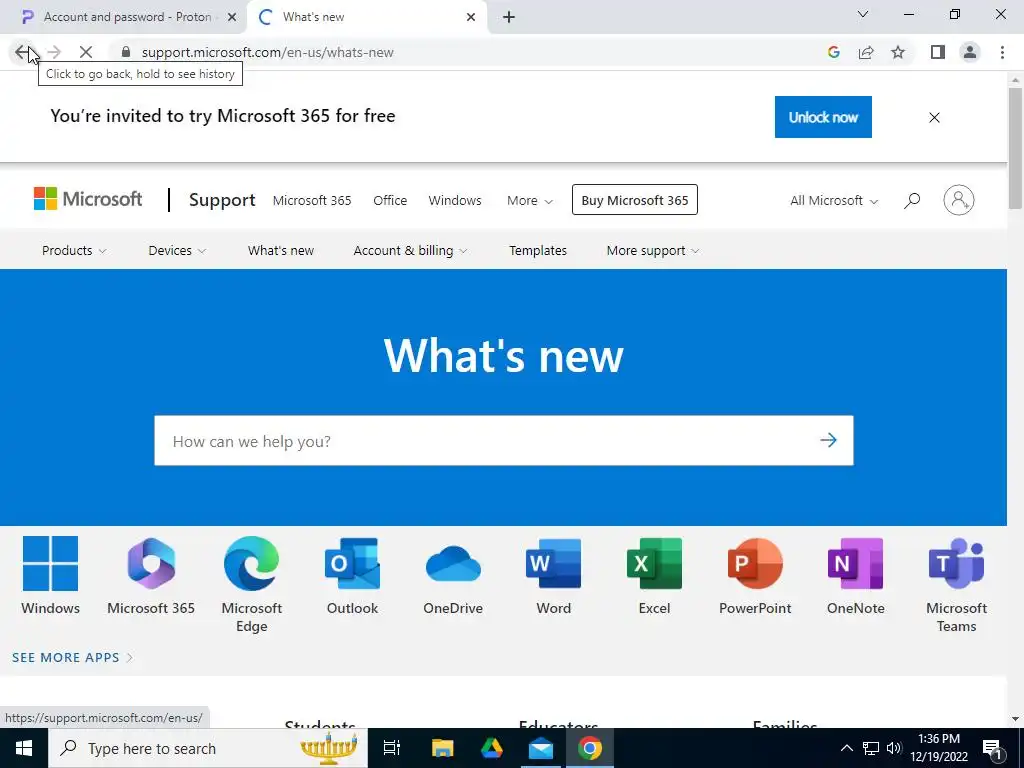Click the Chrome profile icon
Screen dimensions: 1024x768
click(970, 52)
